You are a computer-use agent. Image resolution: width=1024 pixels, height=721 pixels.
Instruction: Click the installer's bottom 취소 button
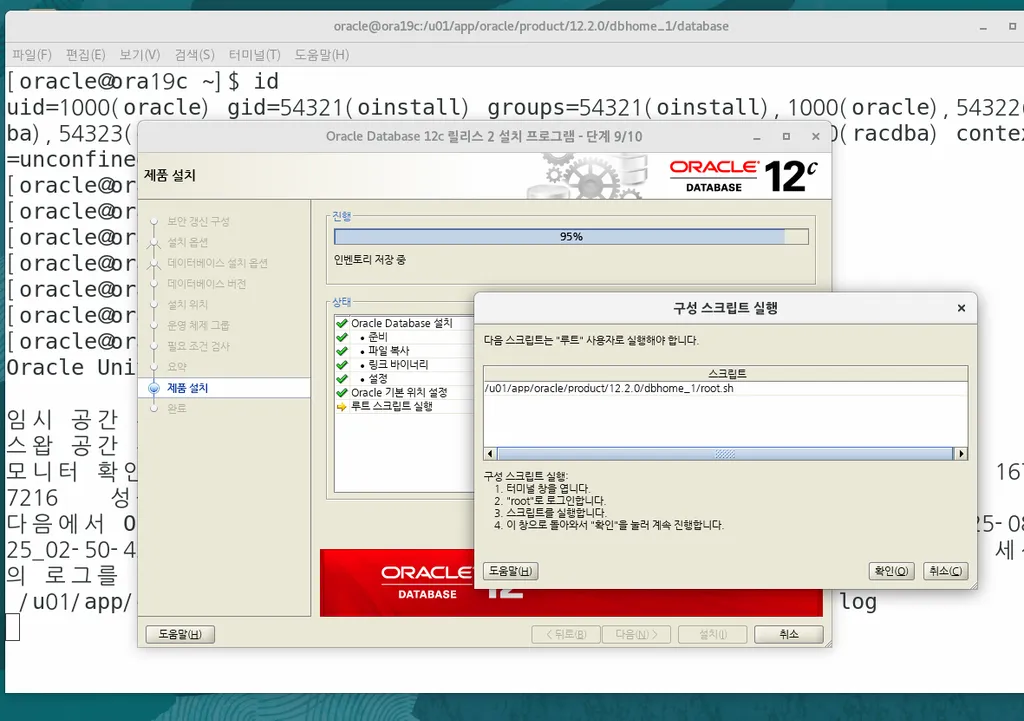point(789,634)
